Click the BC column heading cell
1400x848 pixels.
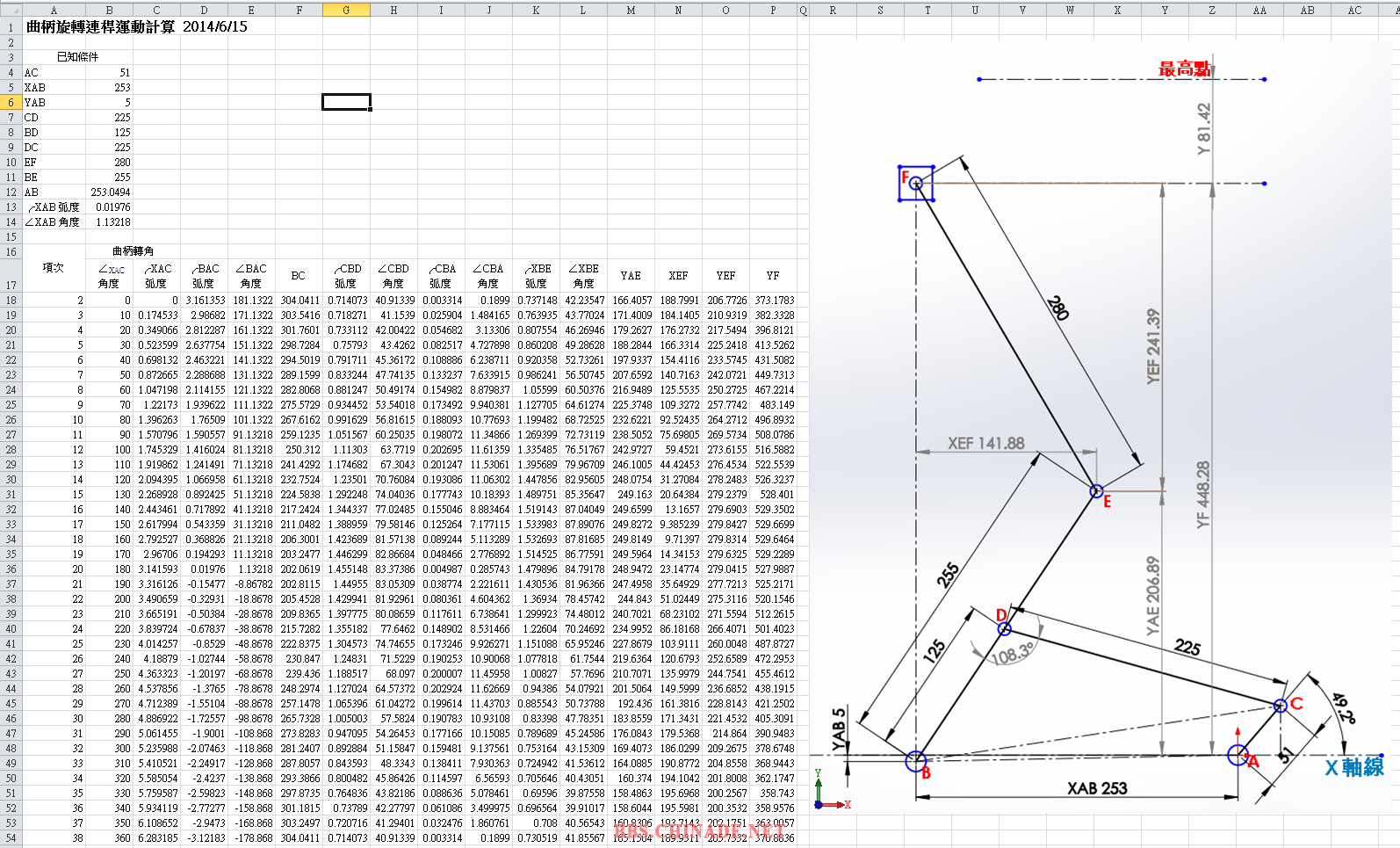click(x=299, y=275)
